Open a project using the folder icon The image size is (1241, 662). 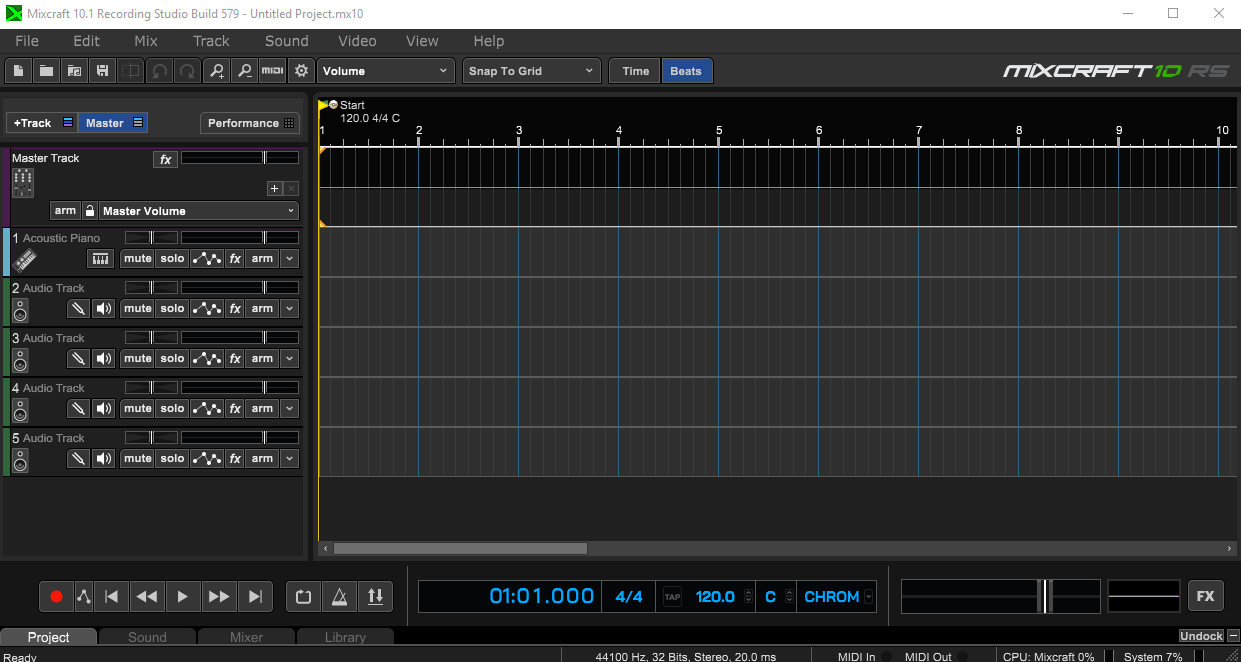[x=46, y=71]
